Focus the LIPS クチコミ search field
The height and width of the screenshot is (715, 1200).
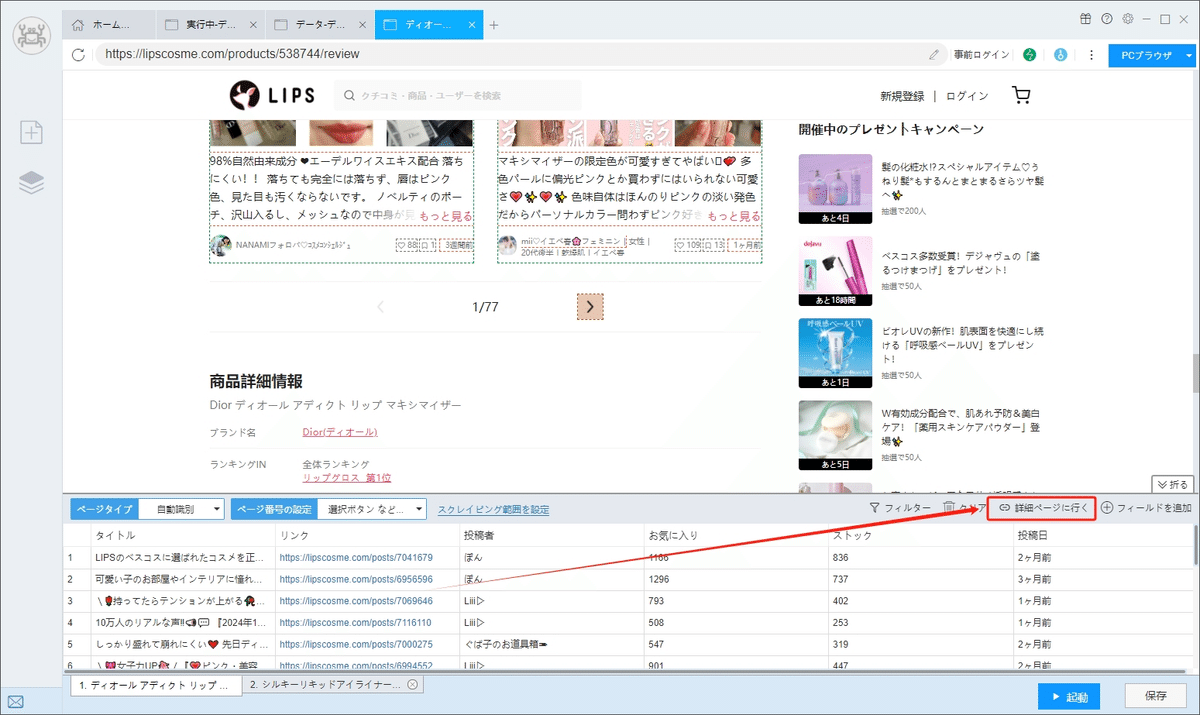[457, 95]
